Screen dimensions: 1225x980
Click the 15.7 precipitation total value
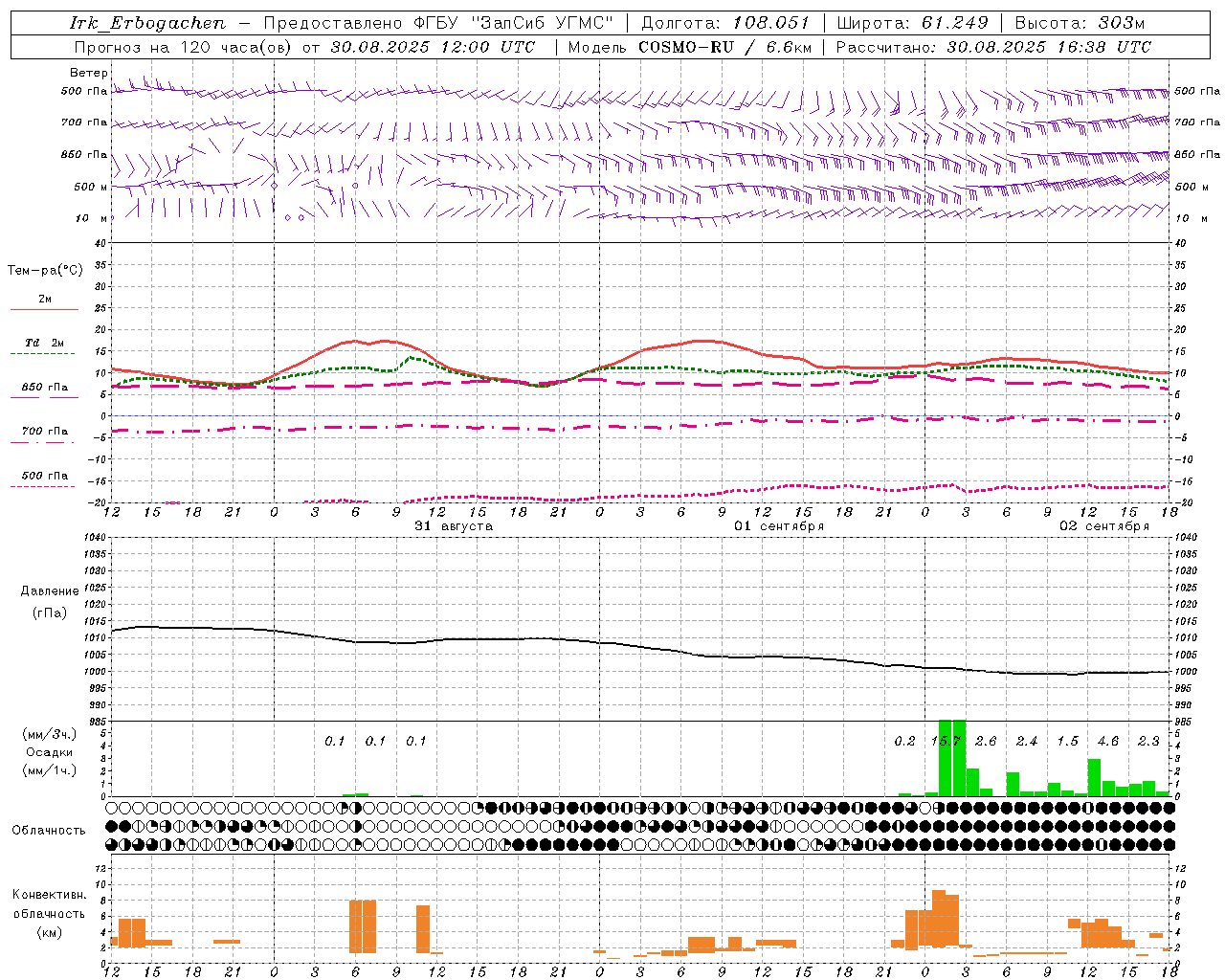coord(946,742)
